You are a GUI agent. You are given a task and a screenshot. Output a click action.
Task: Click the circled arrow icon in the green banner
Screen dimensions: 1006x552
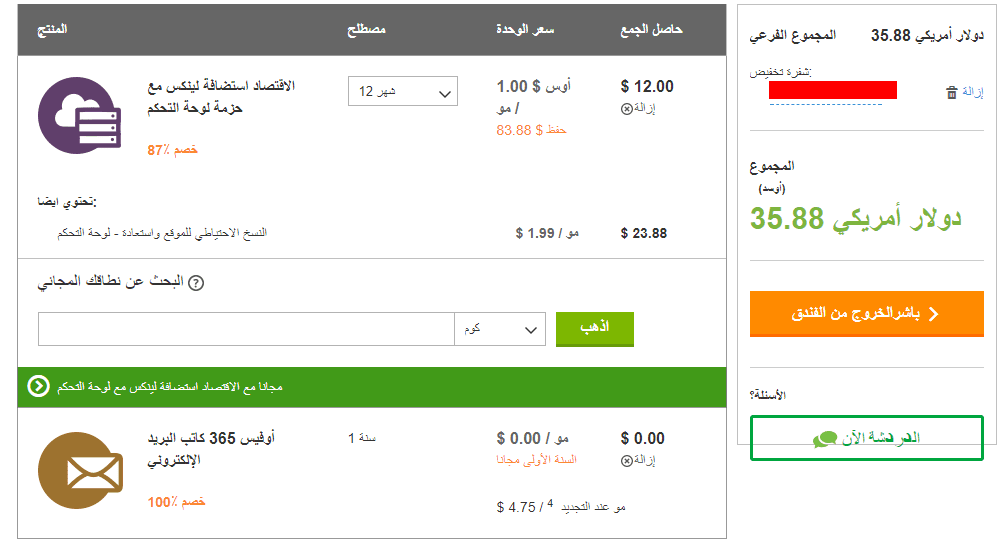click(38, 386)
